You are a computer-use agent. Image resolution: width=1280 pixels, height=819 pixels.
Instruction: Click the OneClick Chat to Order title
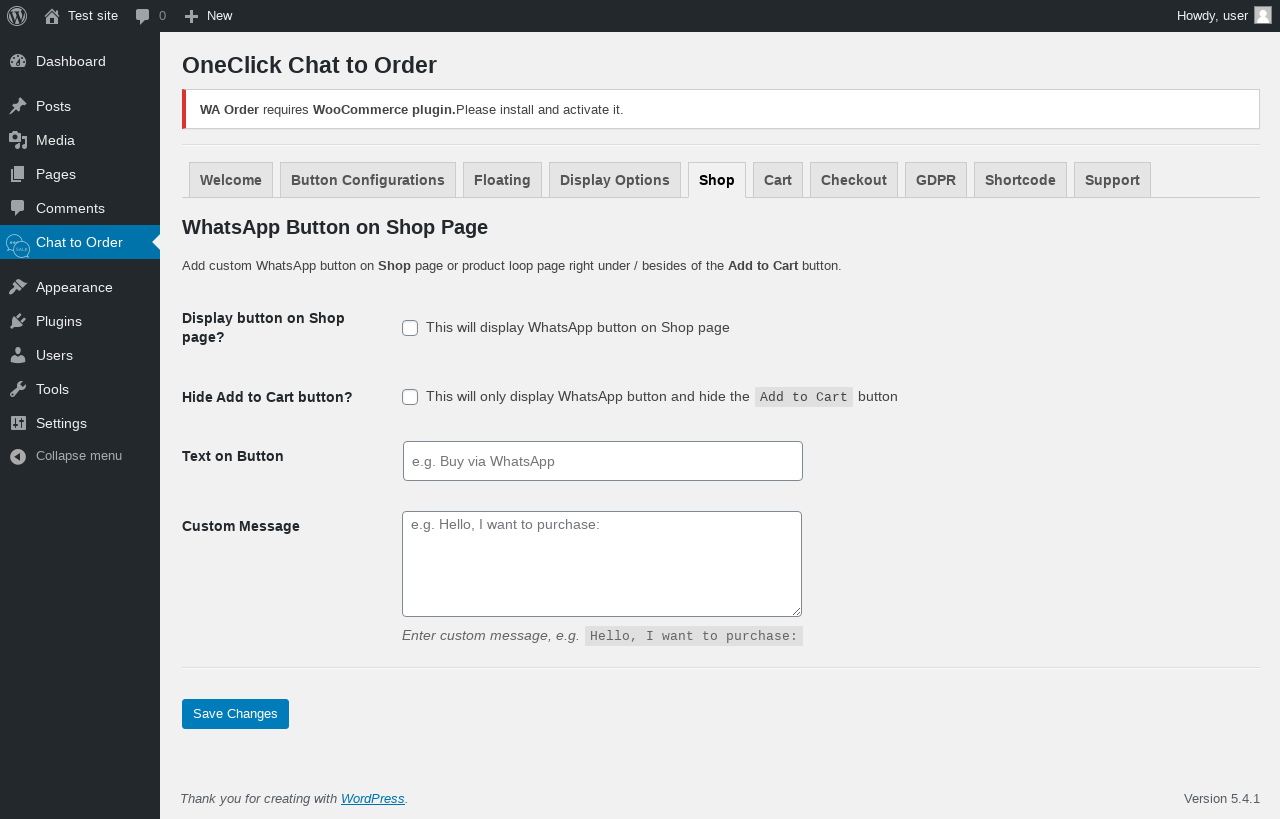(310, 65)
